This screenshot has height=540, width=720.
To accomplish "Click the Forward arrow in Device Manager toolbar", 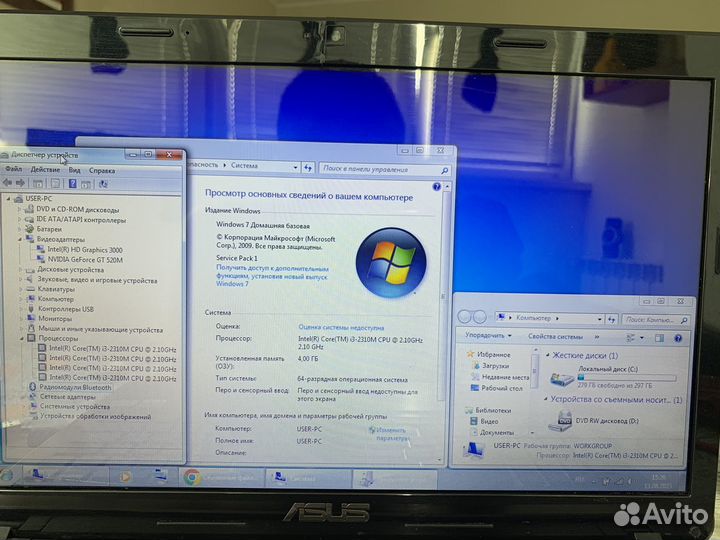I will pyautogui.click(x=20, y=183).
